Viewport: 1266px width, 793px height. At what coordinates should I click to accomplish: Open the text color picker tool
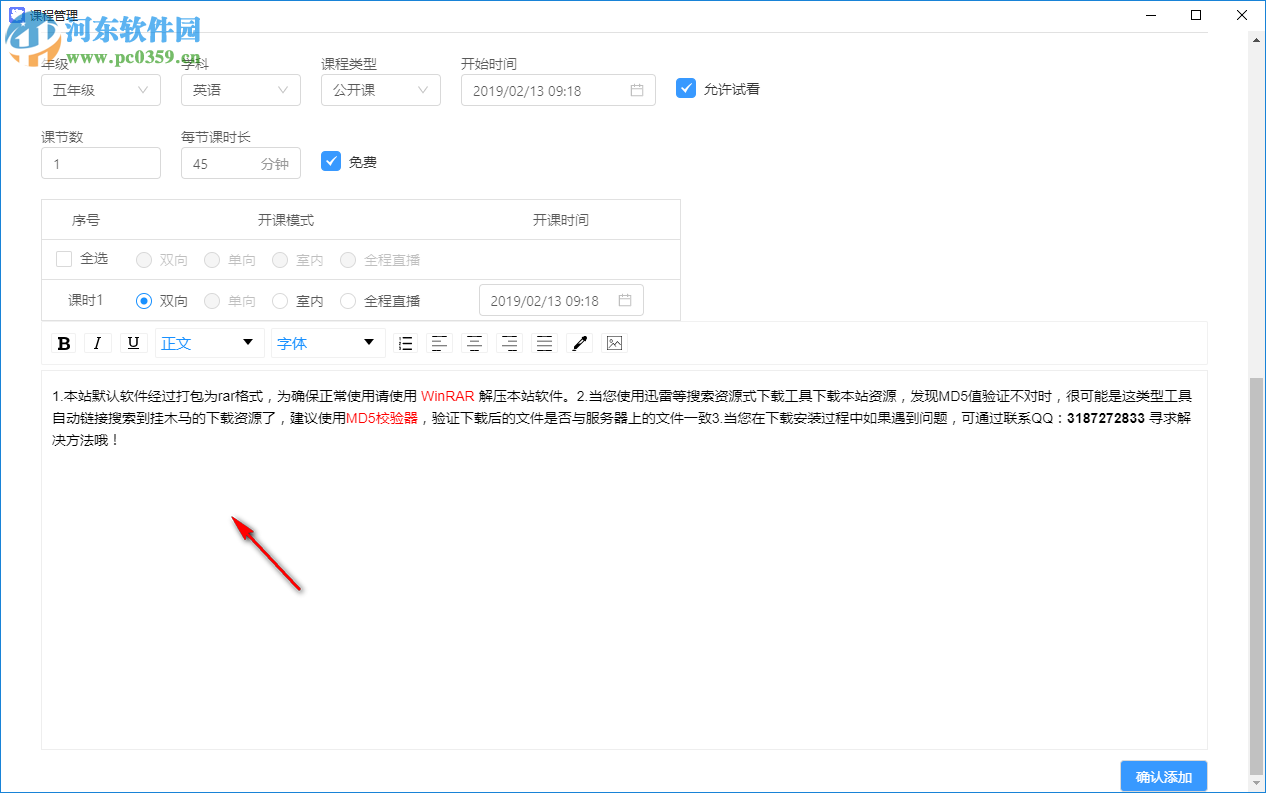[579, 343]
